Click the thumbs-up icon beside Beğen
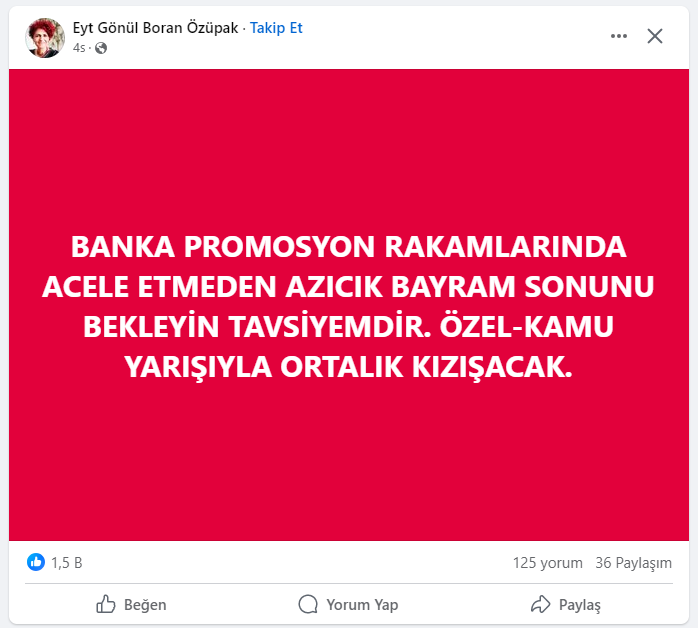This screenshot has height=628, width=698. 106,604
